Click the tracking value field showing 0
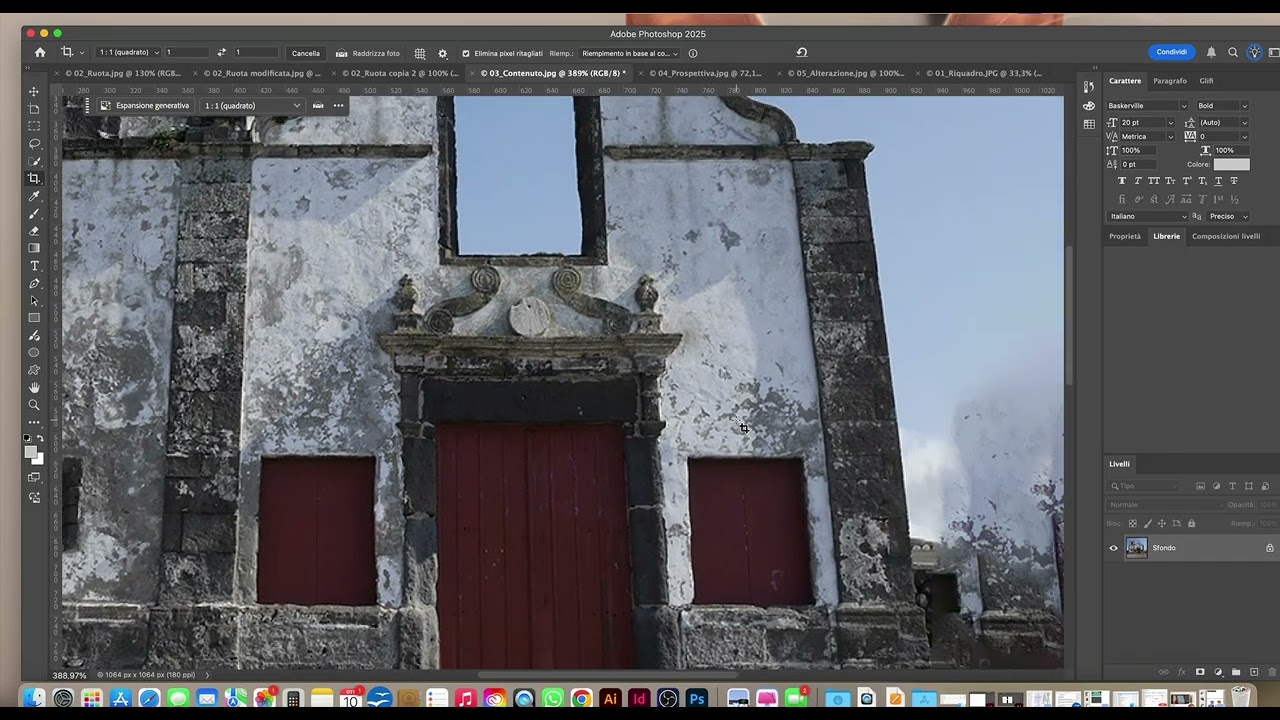 click(1217, 136)
